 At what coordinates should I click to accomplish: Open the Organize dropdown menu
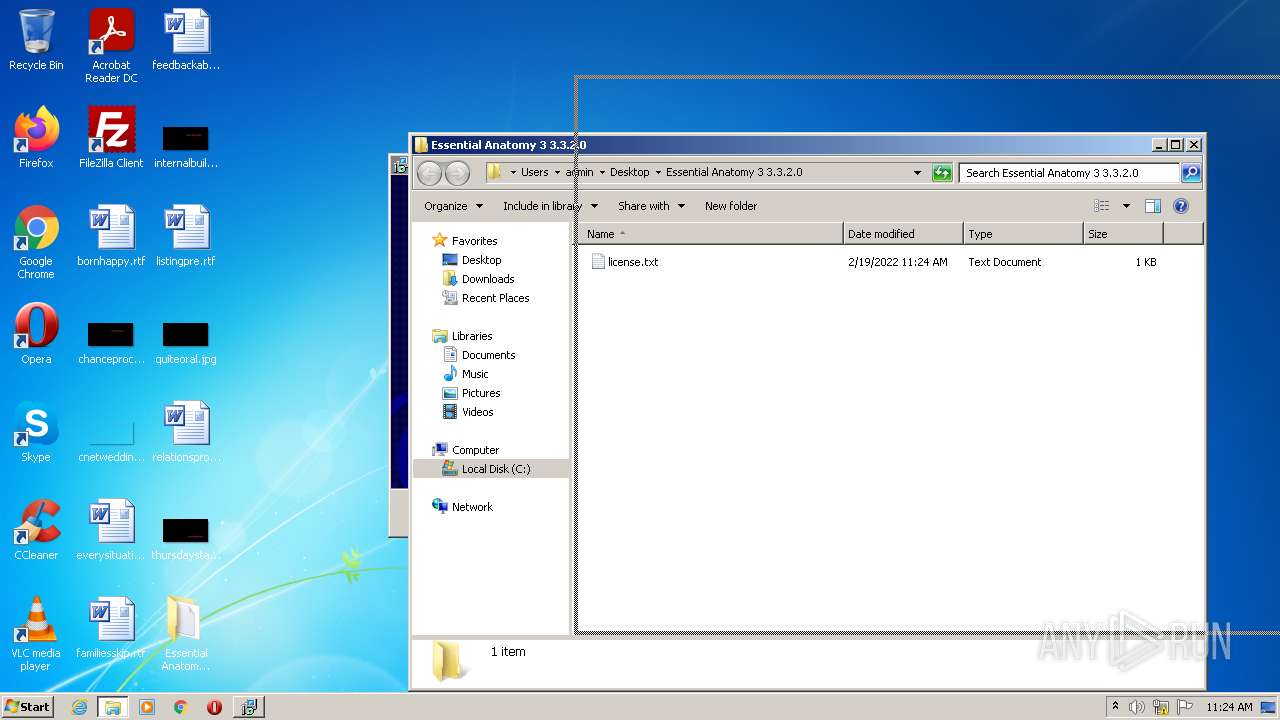453,206
